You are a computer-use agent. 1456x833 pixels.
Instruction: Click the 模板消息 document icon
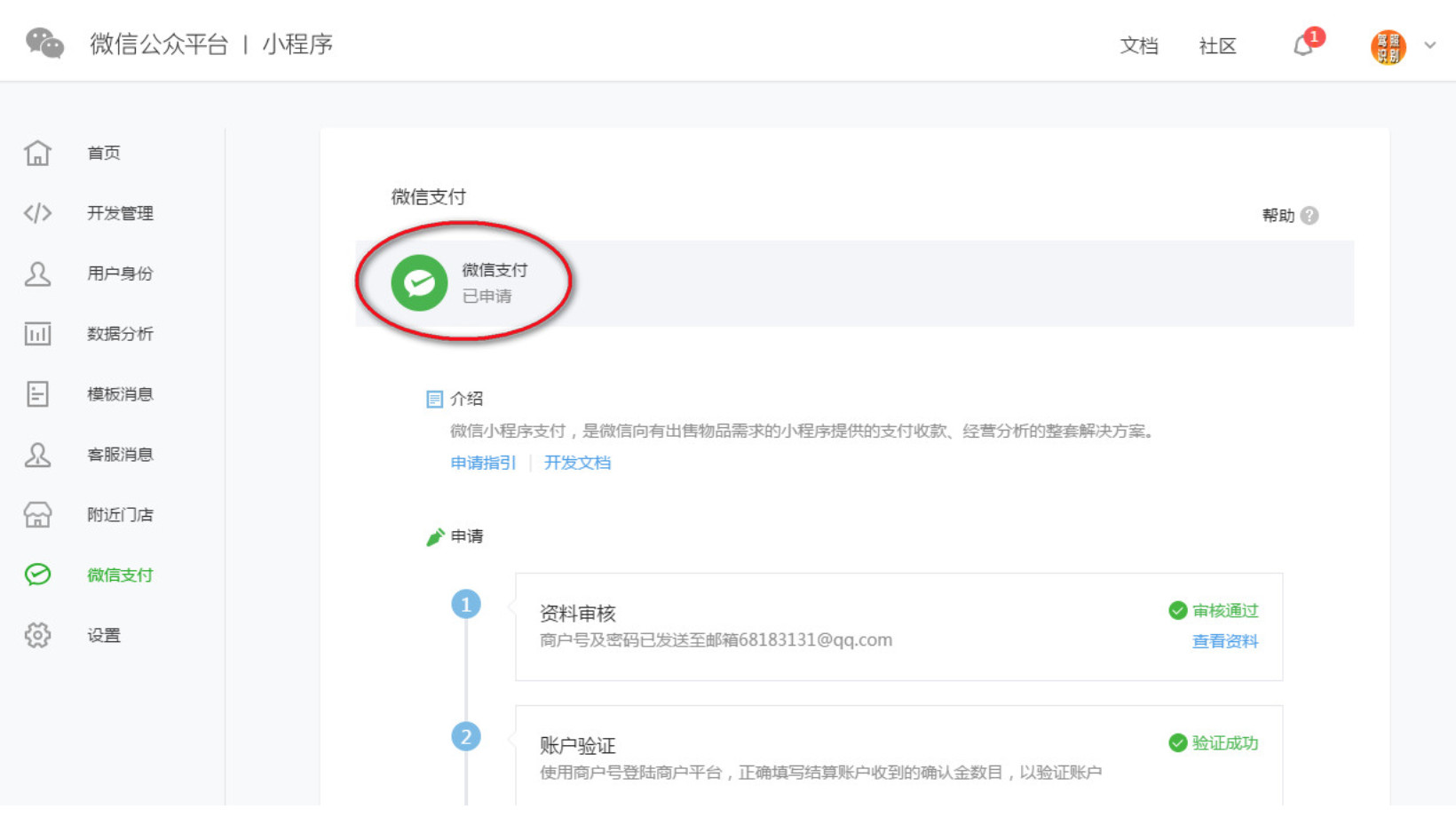point(37,394)
